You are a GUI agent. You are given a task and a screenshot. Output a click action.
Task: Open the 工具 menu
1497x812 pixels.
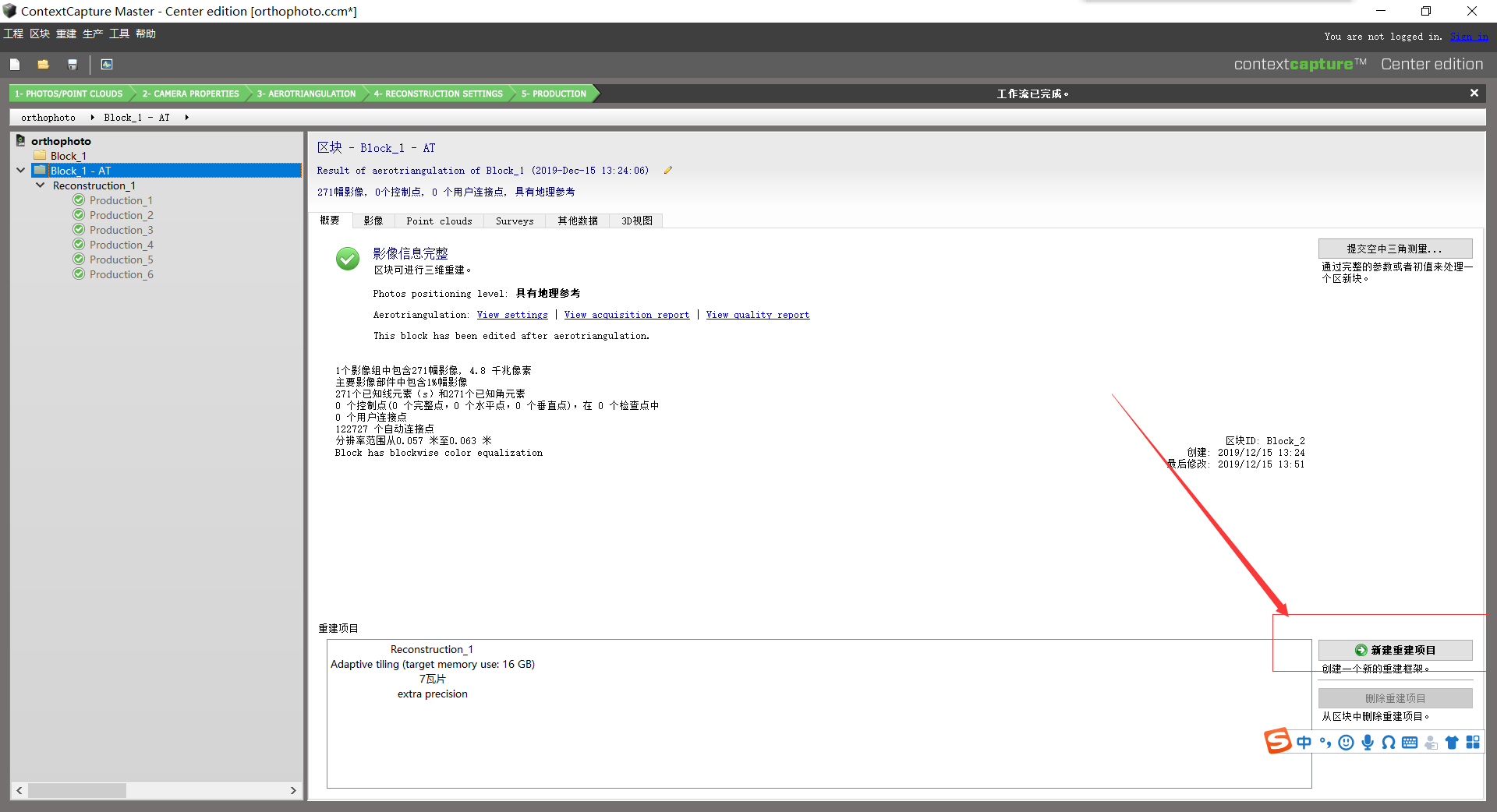[119, 34]
